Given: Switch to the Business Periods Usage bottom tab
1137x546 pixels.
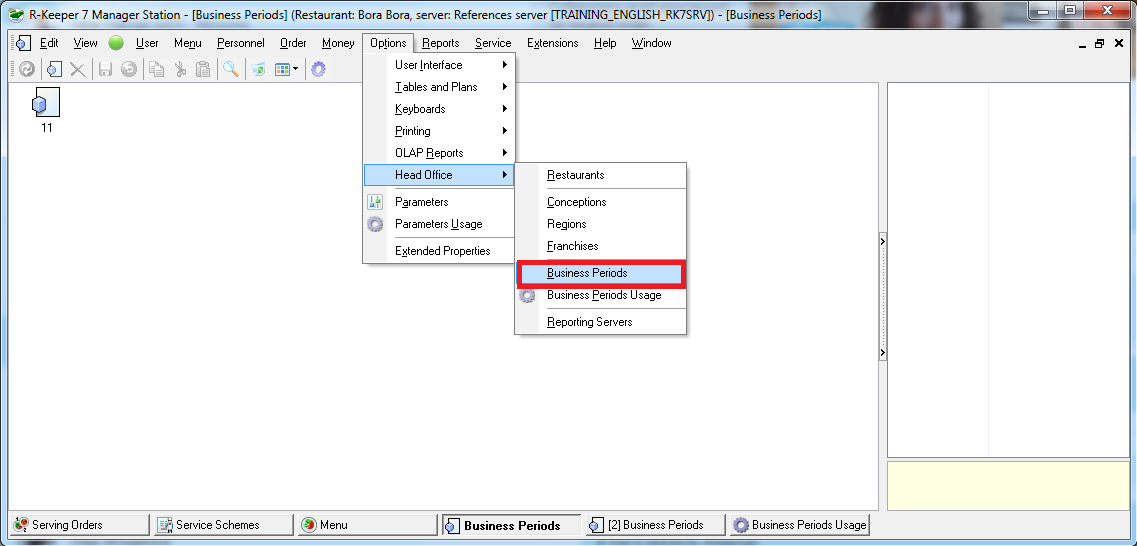Looking at the screenshot, I should click(x=800, y=525).
